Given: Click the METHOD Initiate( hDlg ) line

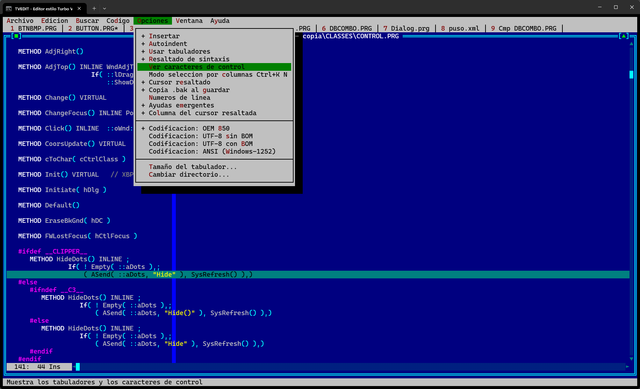Looking at the screenshot, I should (62, 190).
